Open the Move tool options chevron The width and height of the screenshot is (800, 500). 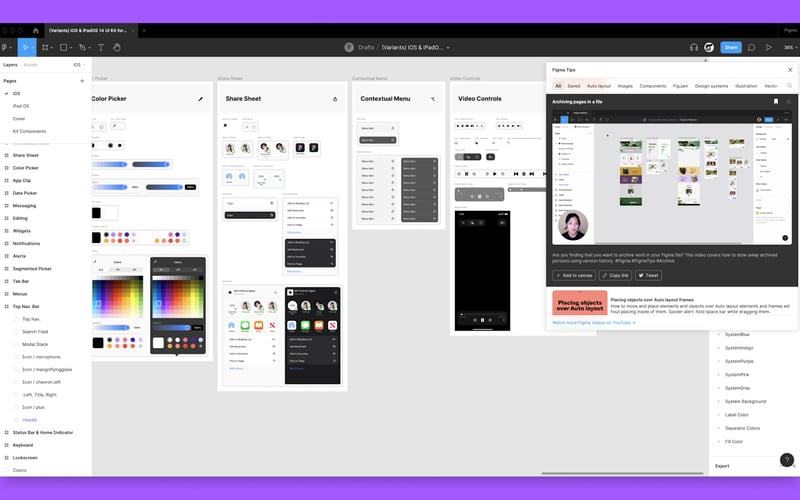point(33,47)
